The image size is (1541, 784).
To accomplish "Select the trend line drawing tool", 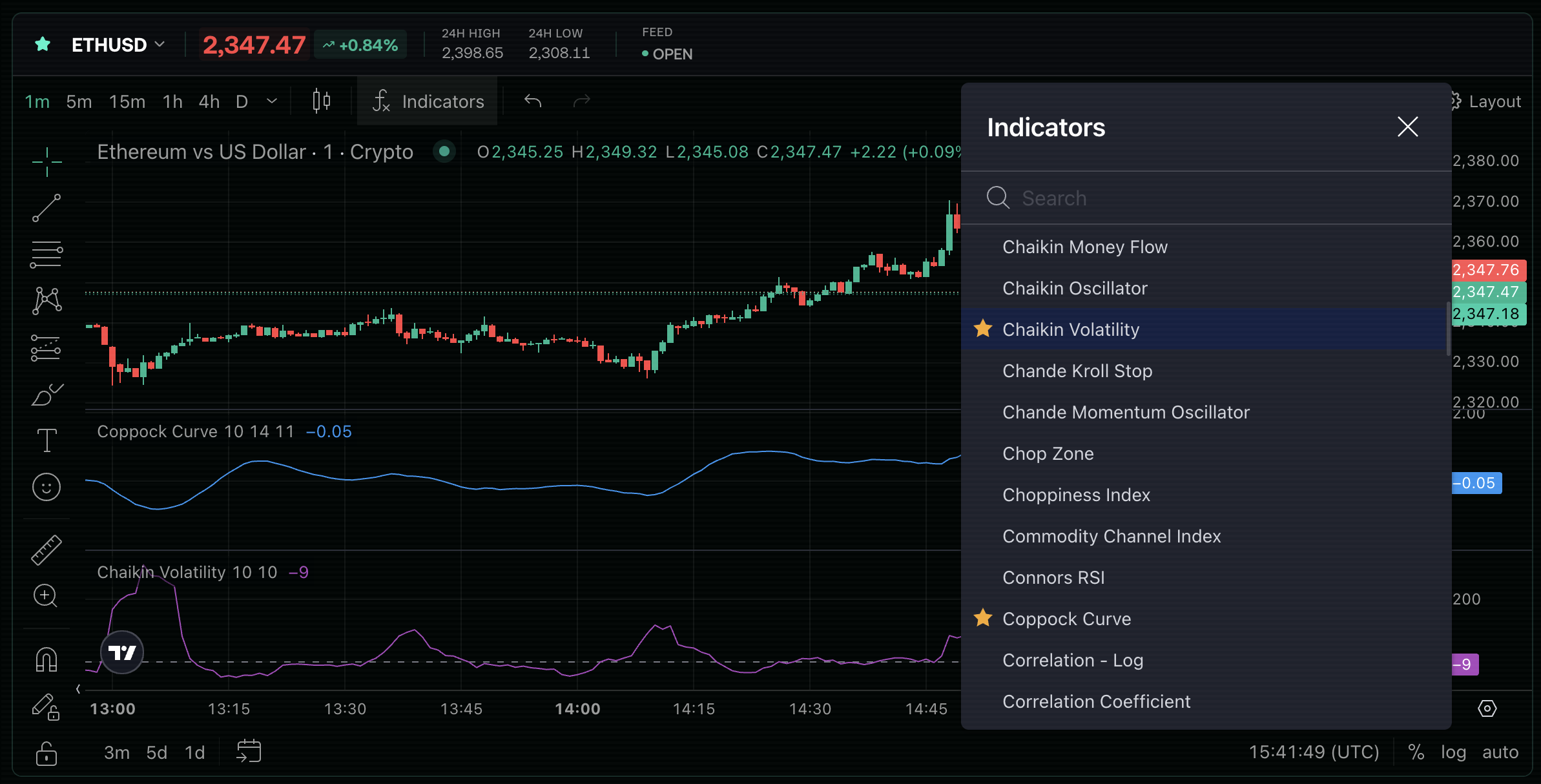I will [47, 208].
